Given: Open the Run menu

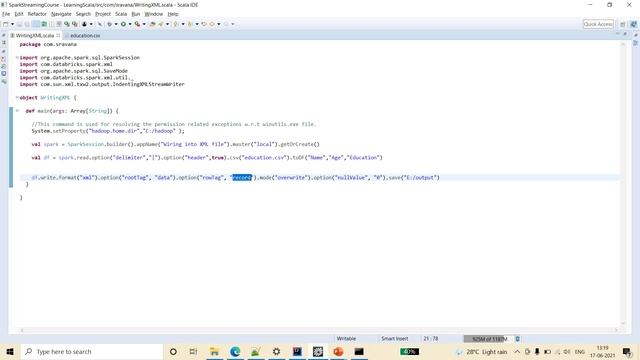Looking at the screenshot, I should 136,14.
